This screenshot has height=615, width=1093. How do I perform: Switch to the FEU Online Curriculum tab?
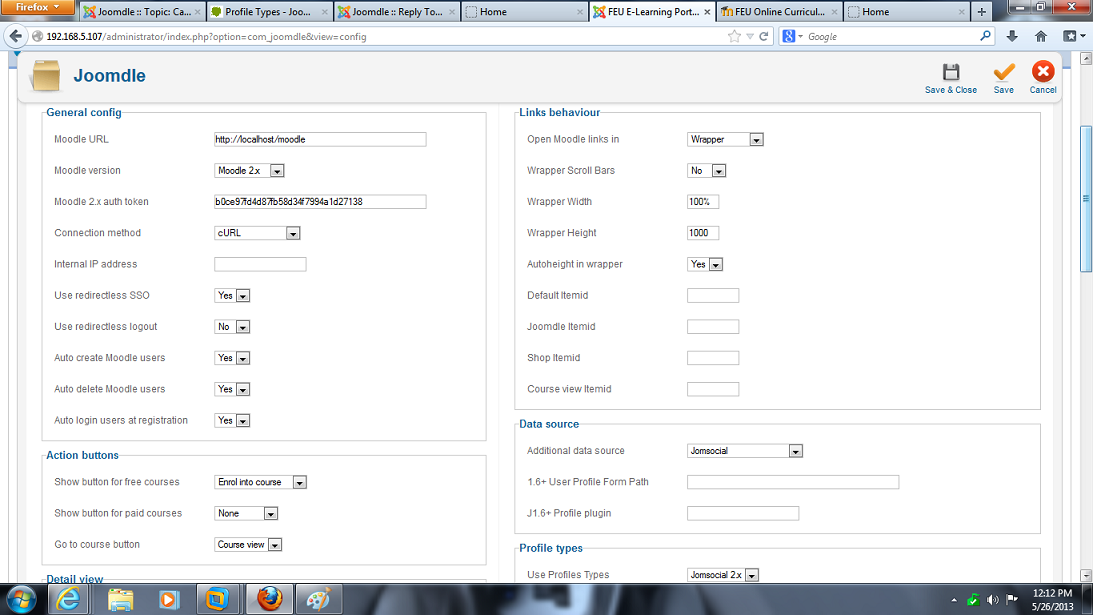(777, 12)
